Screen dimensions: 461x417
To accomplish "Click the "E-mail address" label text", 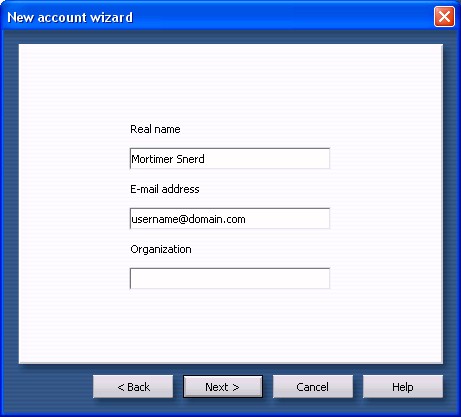I will point(165,189).
